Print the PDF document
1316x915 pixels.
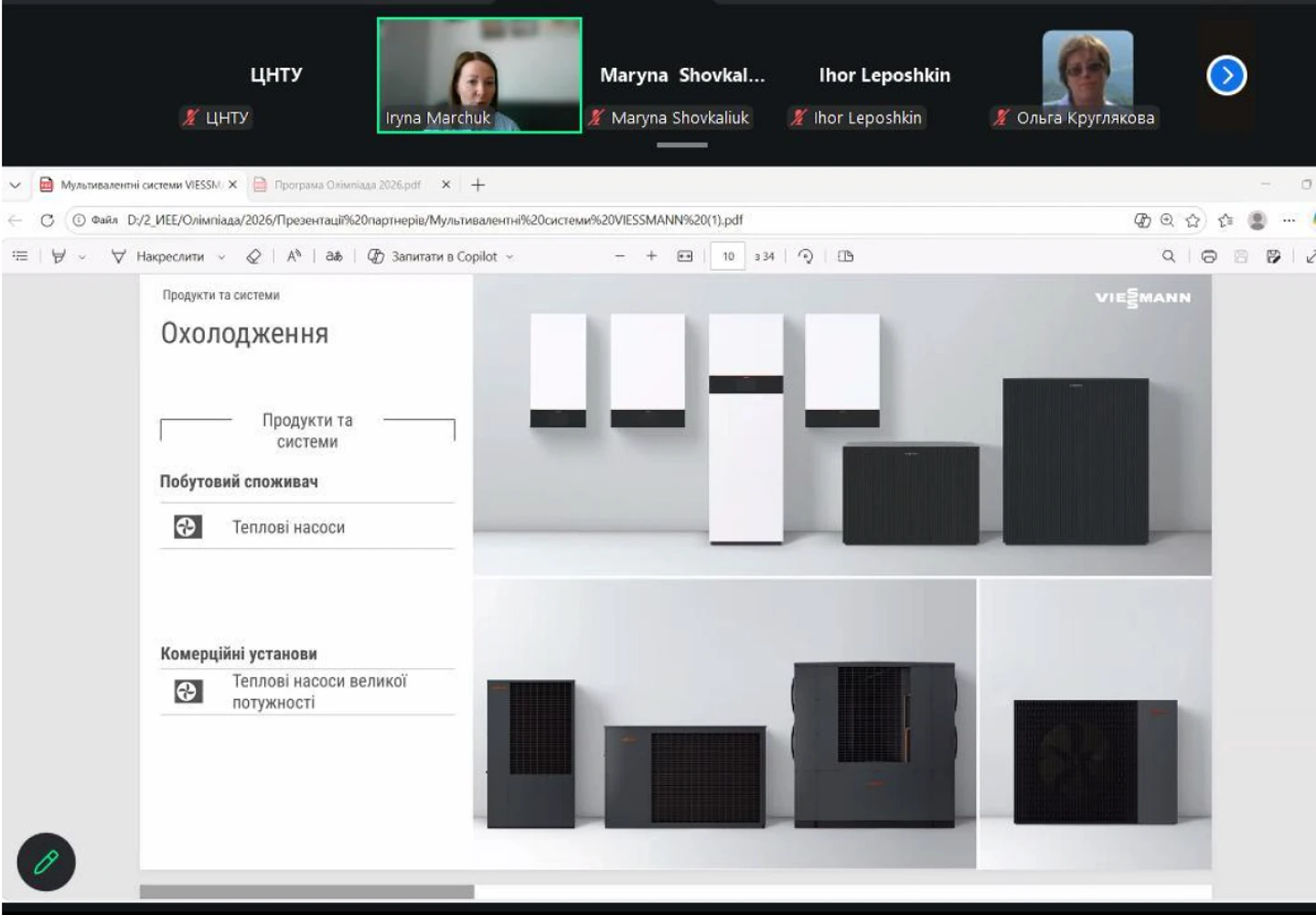coord(1208,256)
